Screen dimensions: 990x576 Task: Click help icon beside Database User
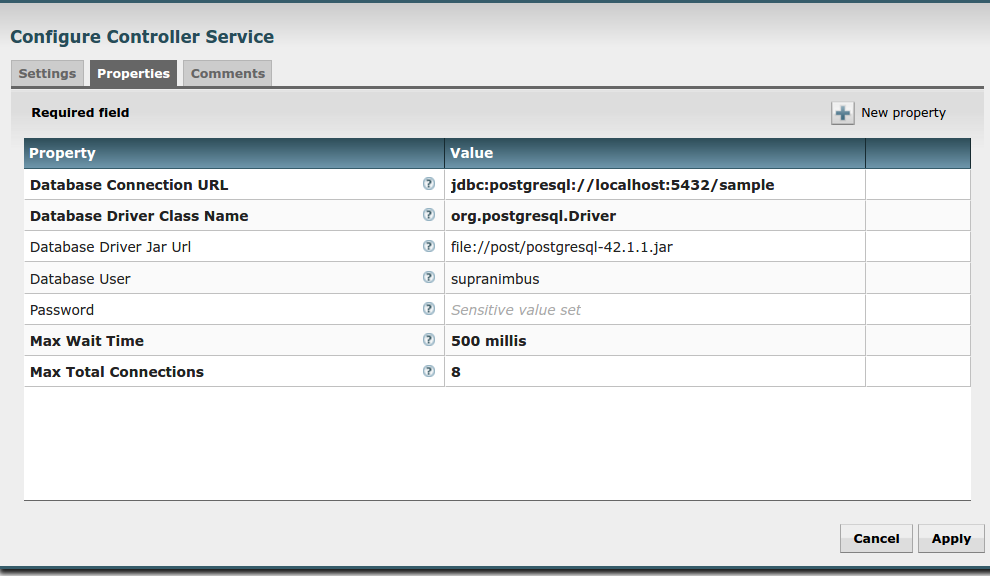click(x=429, y=278)
